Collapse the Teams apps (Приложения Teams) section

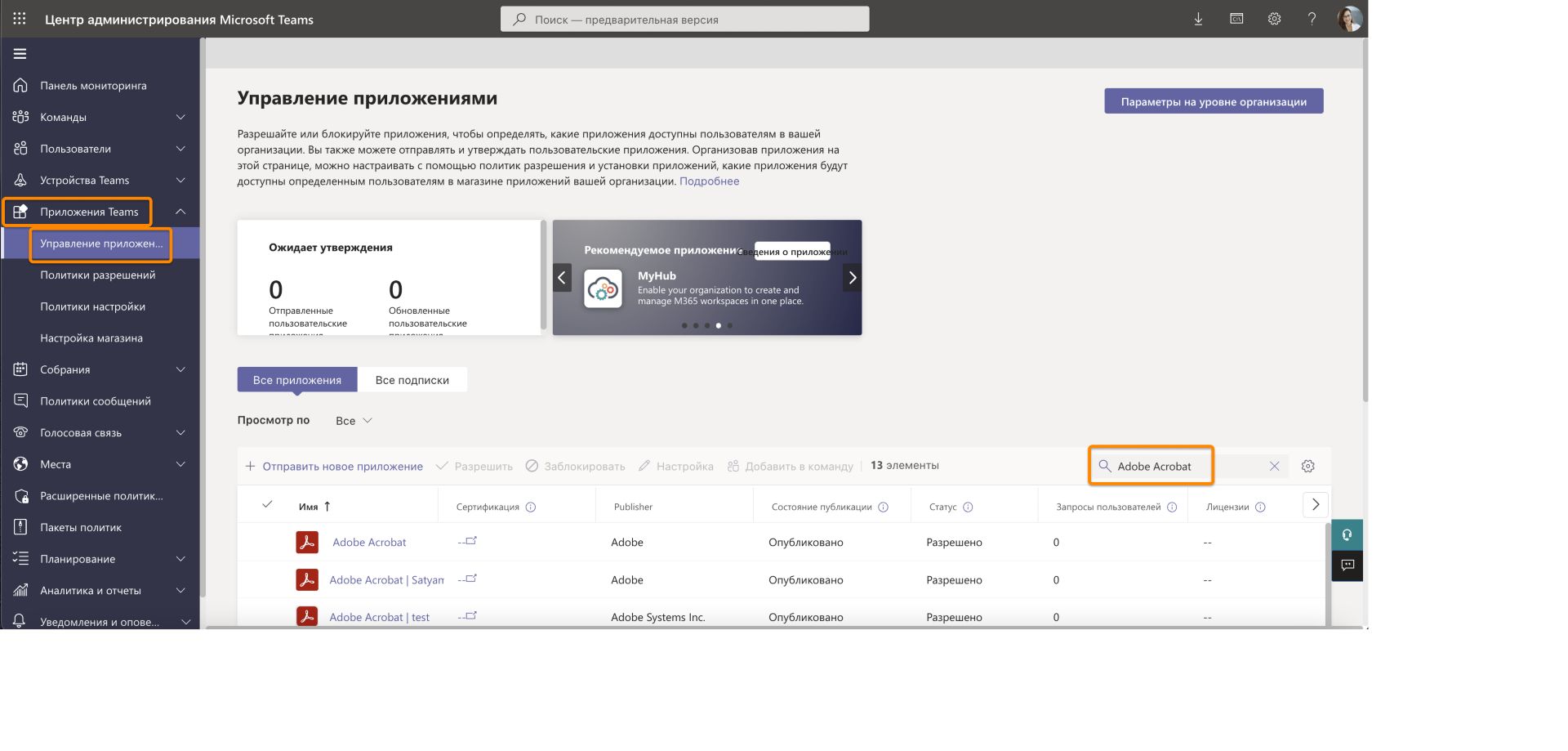tap(181, 212)
